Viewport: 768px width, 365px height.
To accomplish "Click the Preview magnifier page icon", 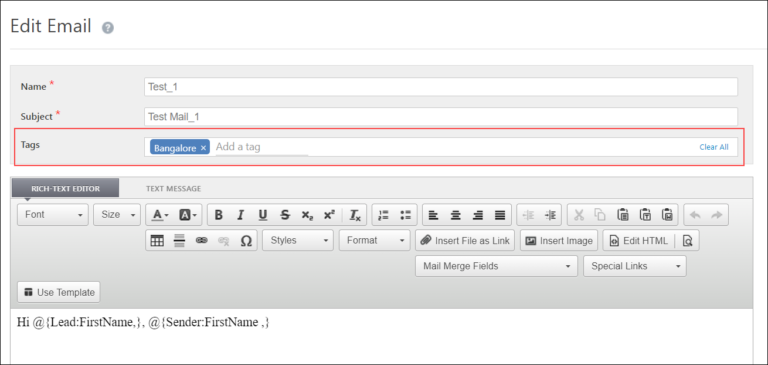I will click(688, 241).
